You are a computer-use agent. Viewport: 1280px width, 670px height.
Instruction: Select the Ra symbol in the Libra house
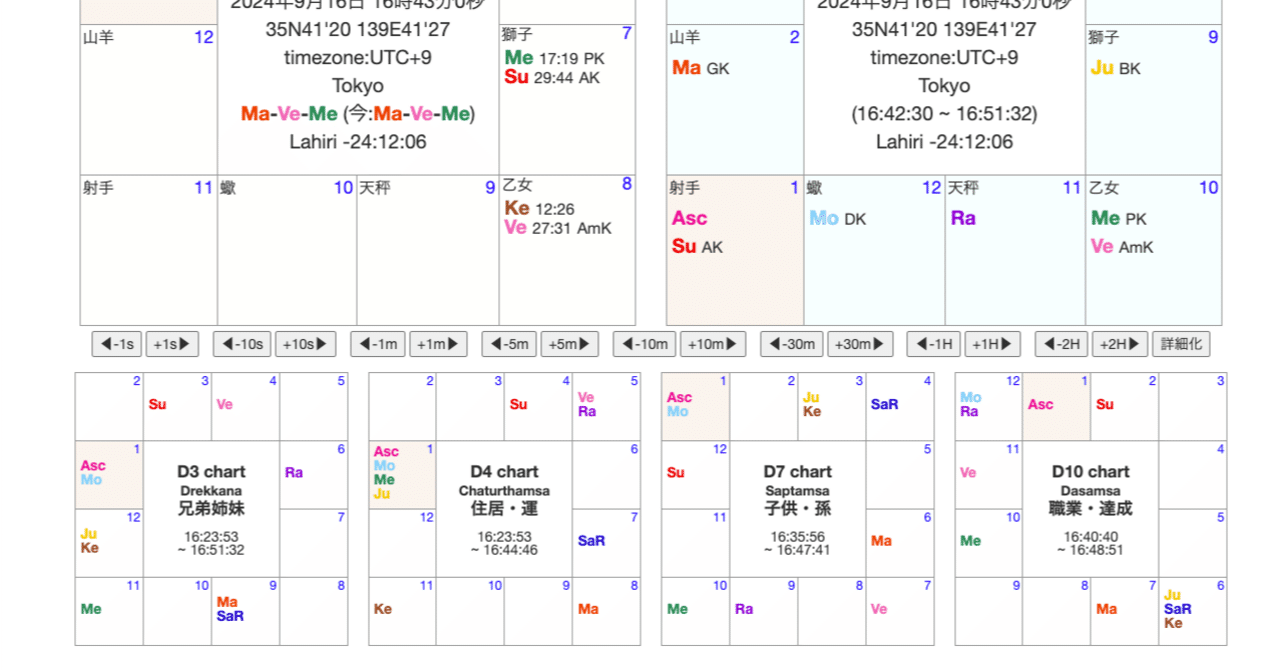click(x=961, y=216)
